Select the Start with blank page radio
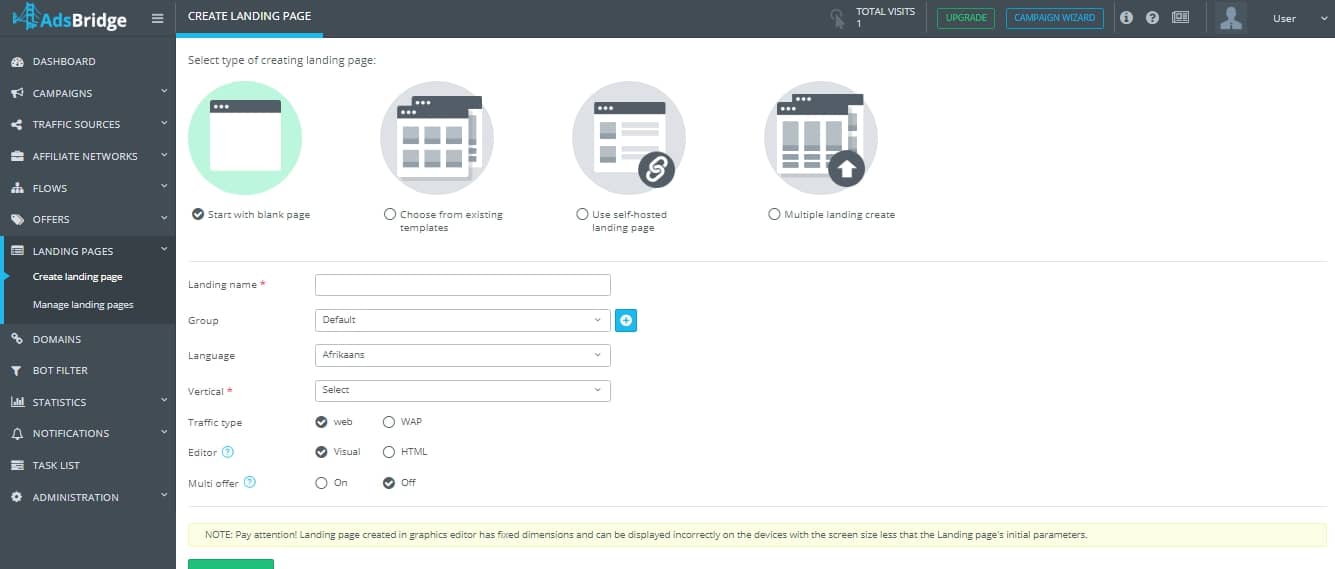The height and width of the screenshot is (569, 1335). pos(198,214)
